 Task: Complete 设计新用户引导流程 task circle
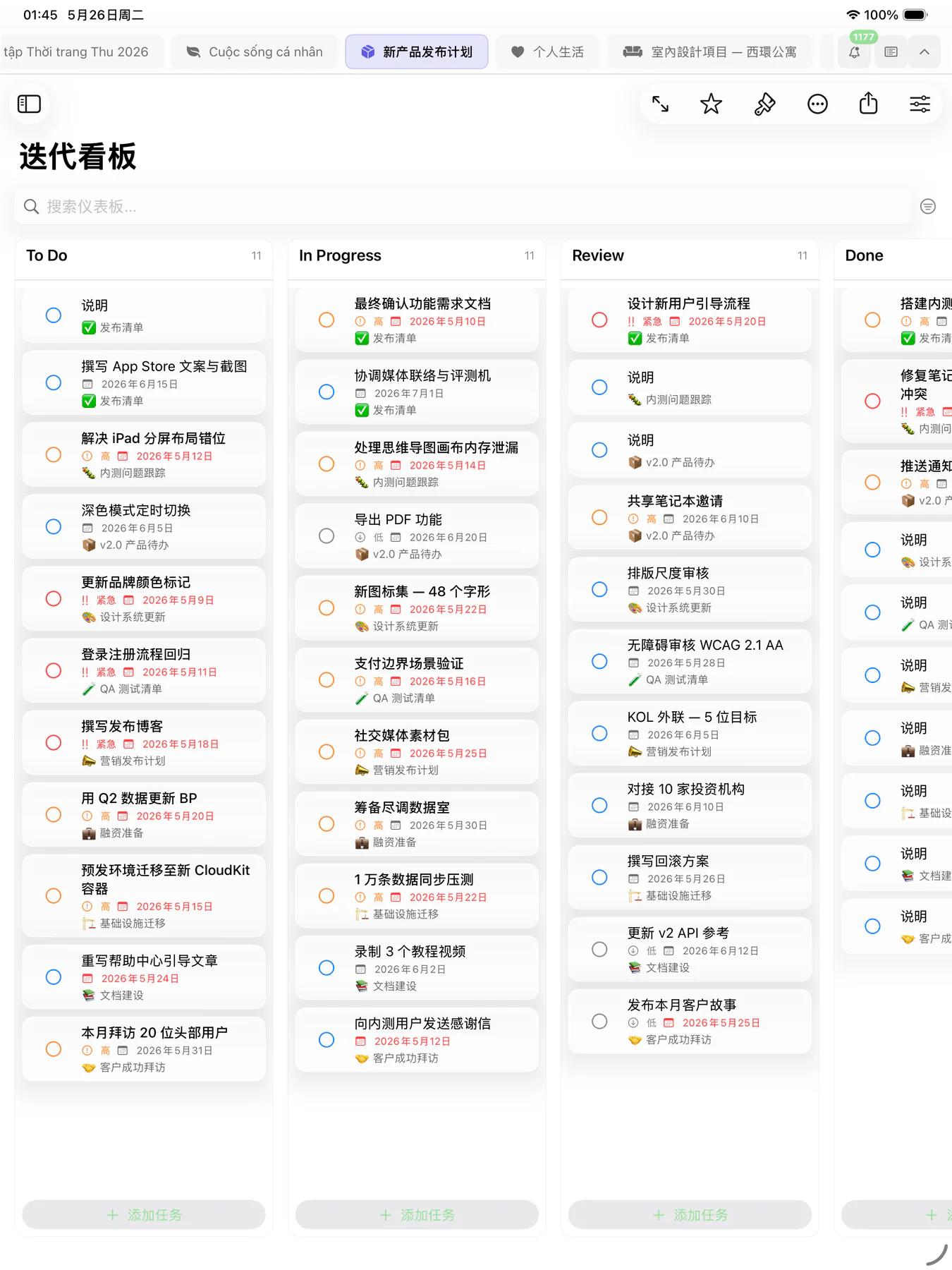pos(599,320)
